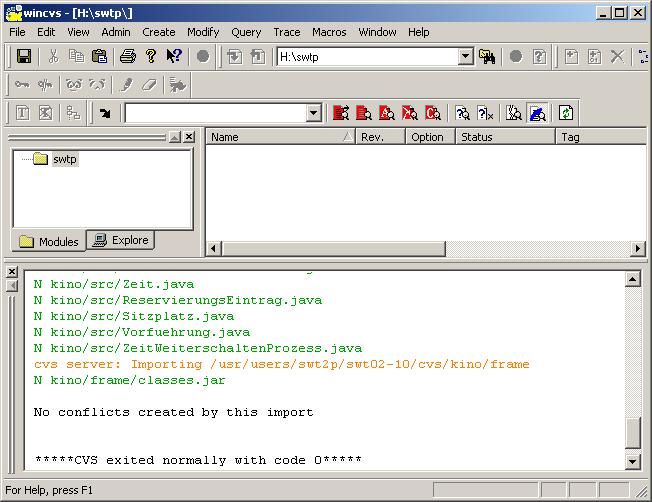Click the red C magnifier icon
Screen dimensions: 652x502
point(432,113)
